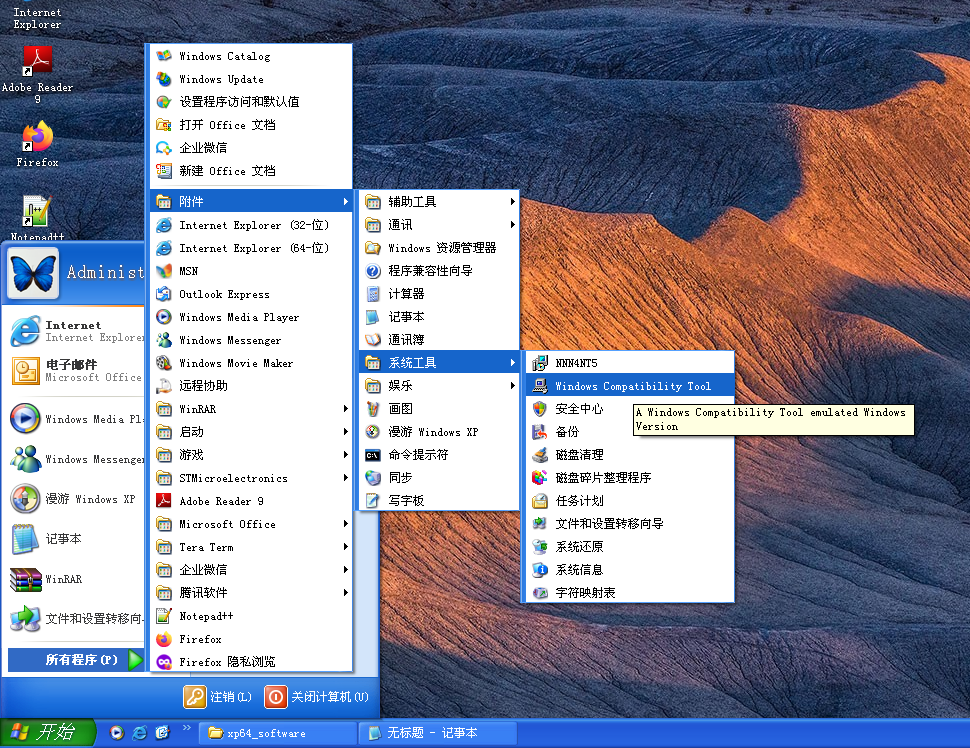Screen dimensions: 970x748
Task: Launch Internet Explorer (64-位) from menu
Action: pyautogui.click(x=251, y=248)
